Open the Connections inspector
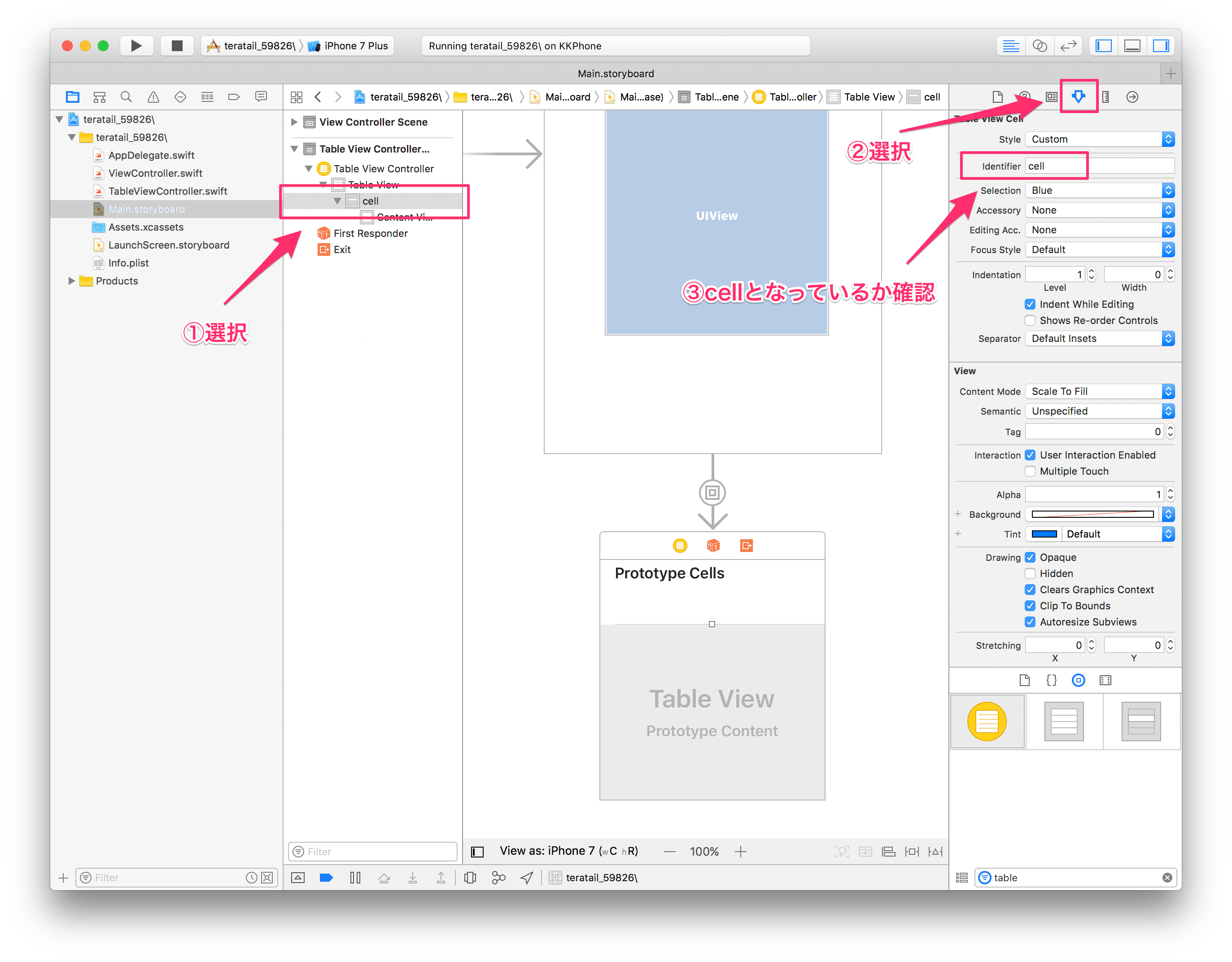Image resolution: width=1232 pixels, height=962 pixels. pos(1132,96)
